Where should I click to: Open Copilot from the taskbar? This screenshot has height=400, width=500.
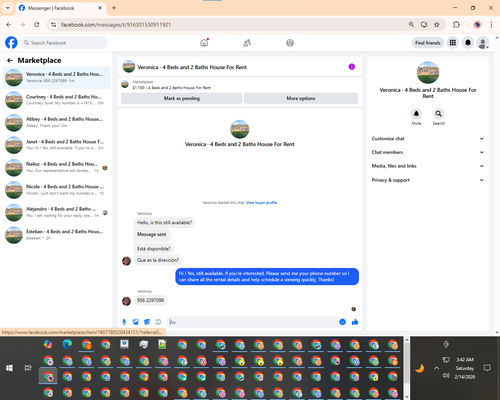point(48,344)
